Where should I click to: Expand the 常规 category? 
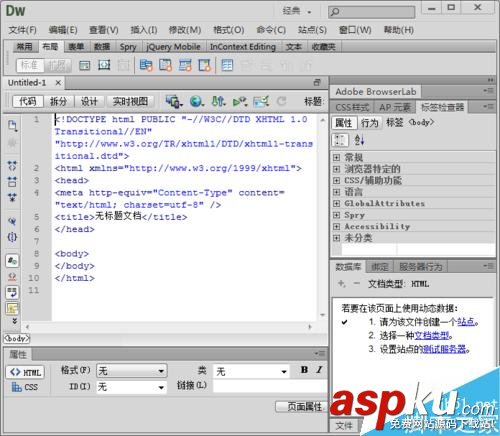tap(337, 157)
